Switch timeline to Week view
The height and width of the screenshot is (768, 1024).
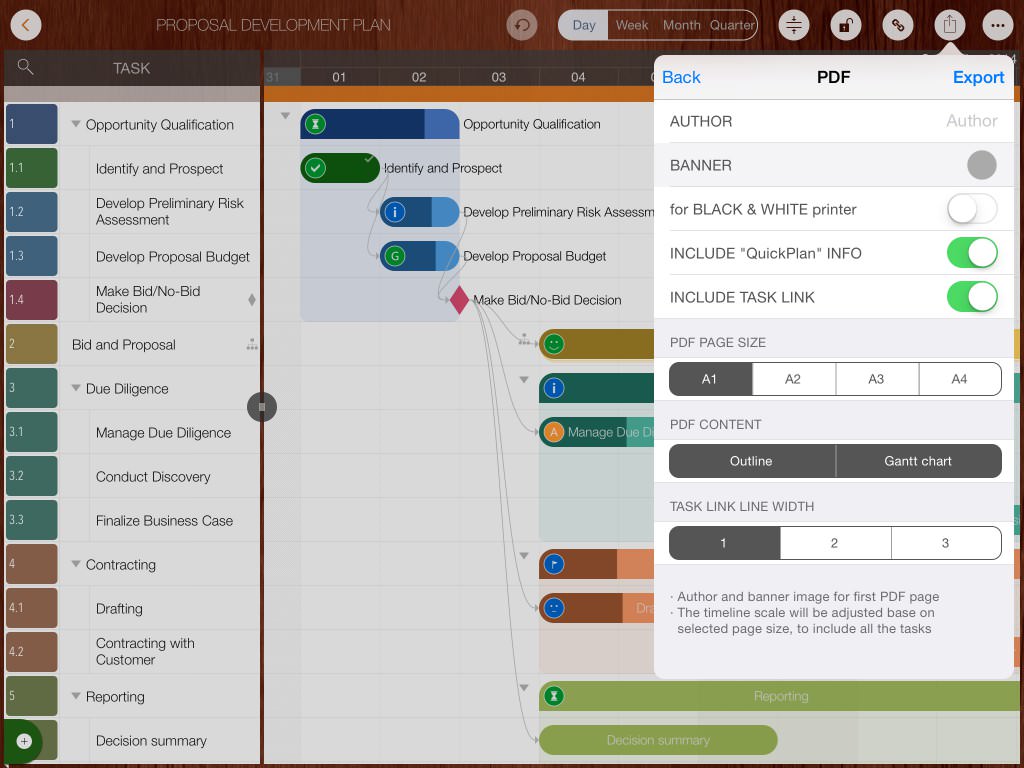point(632,25)
